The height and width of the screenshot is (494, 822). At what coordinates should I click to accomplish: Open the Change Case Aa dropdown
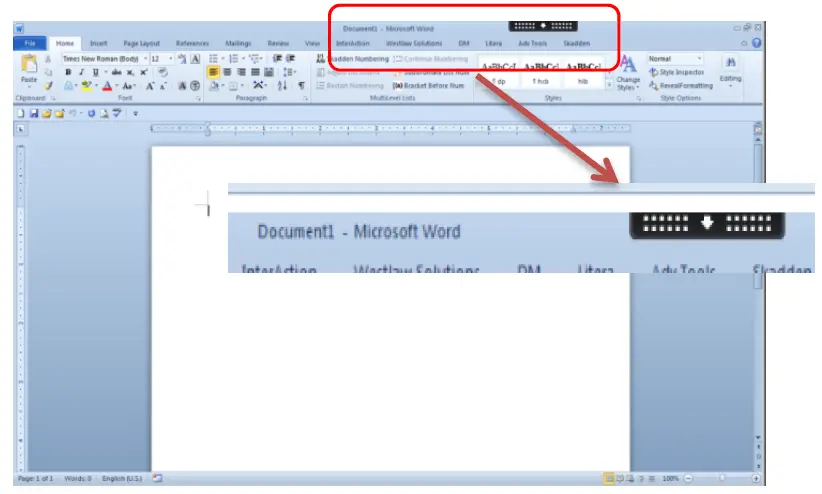[129, 86]
